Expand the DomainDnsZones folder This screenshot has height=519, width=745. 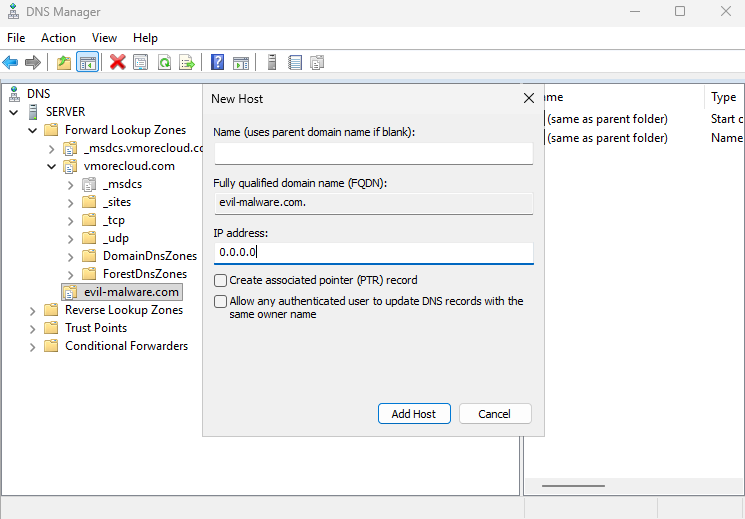click(70, 257)
